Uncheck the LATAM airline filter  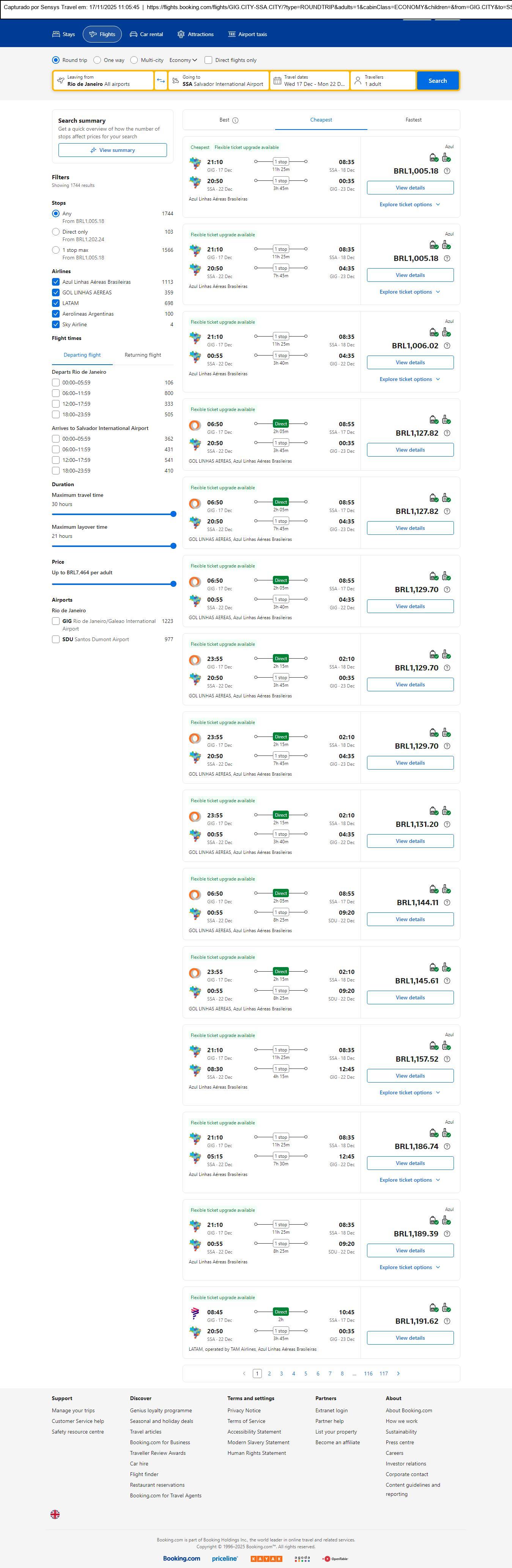point(56,303)
